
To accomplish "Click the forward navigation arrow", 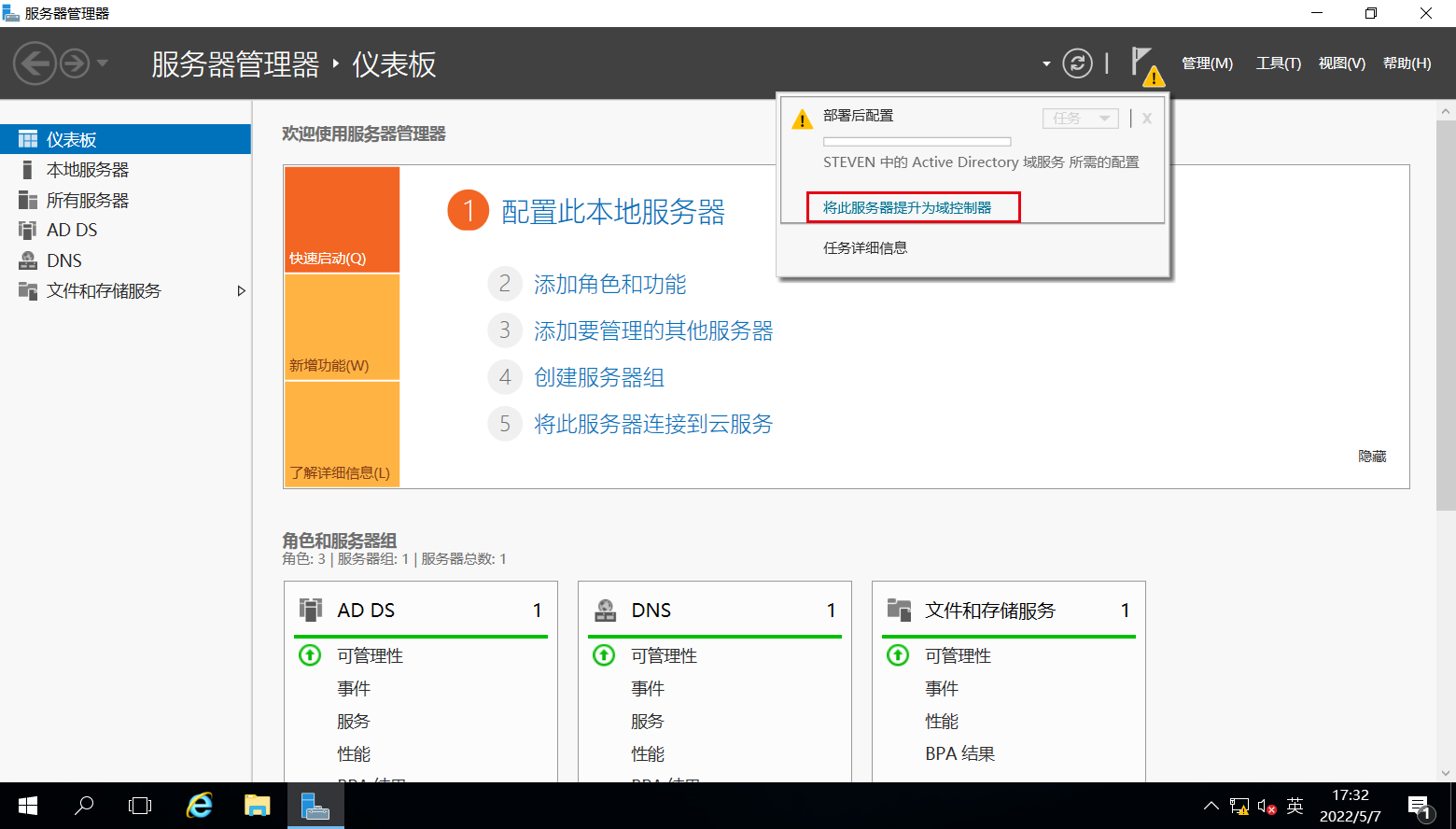I will point(75,63).
